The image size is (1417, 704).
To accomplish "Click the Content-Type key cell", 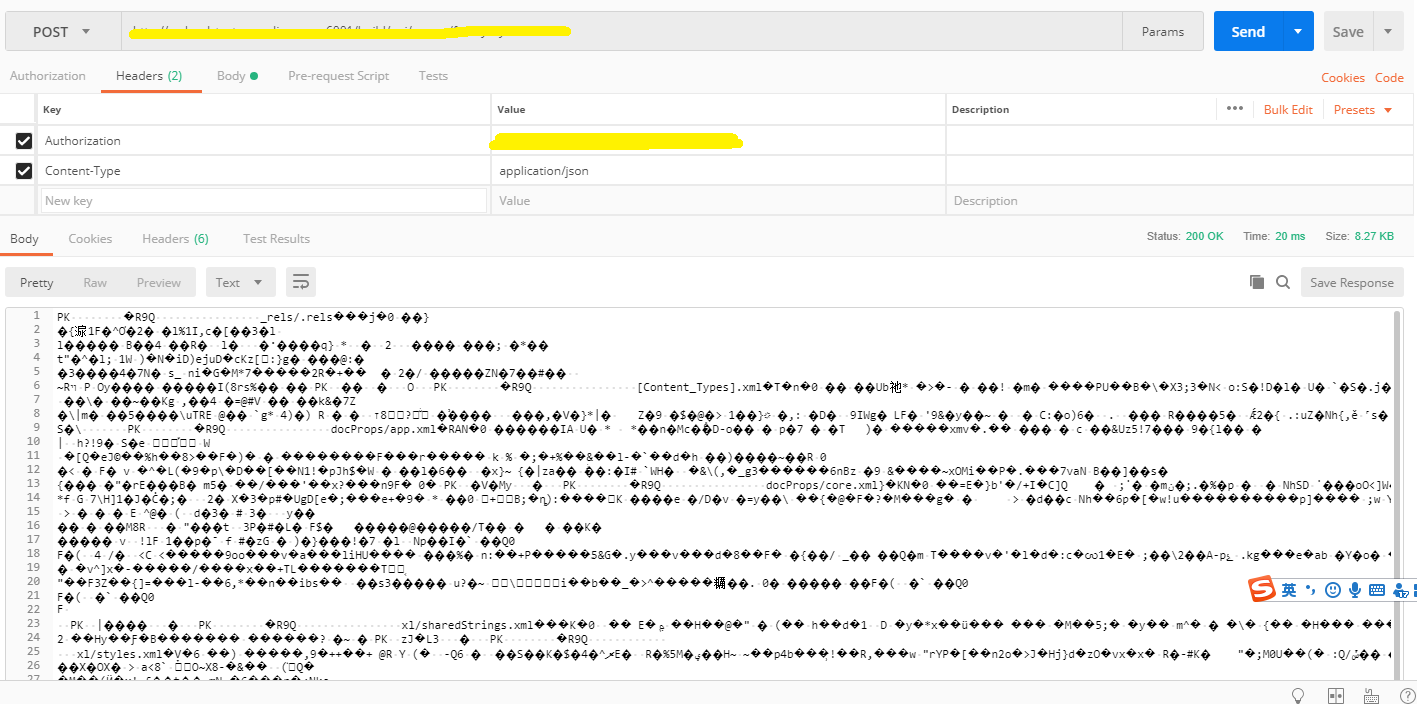I will [264, 171].
